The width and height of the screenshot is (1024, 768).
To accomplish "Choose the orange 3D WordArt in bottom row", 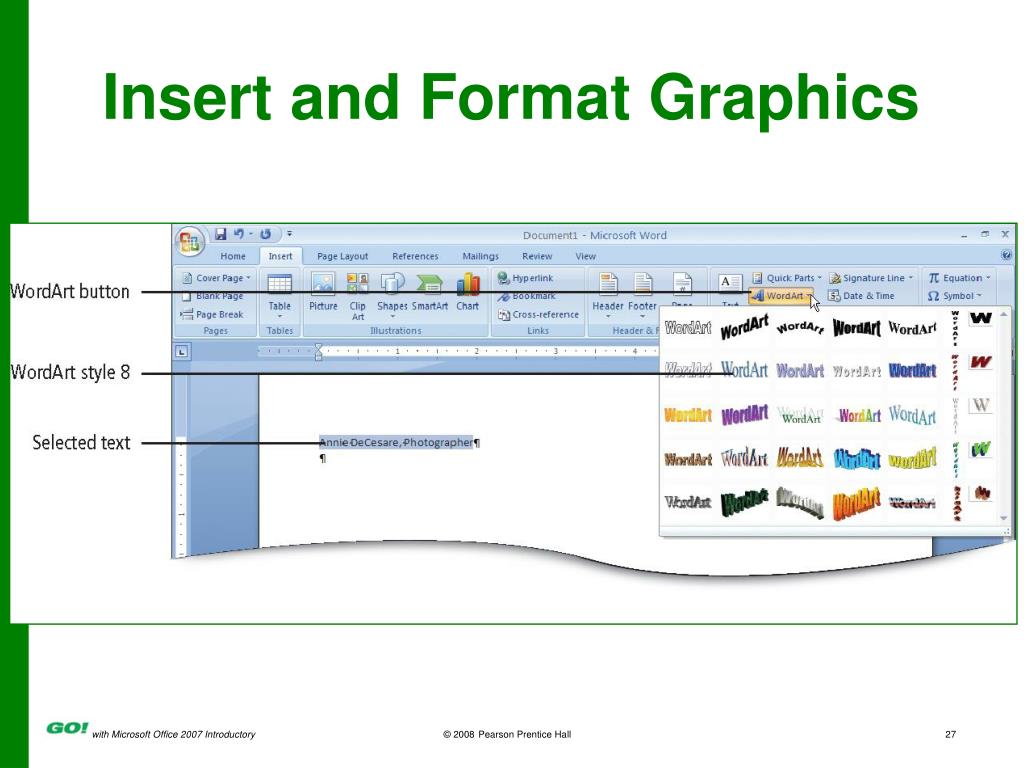I will tap(856, 504).
